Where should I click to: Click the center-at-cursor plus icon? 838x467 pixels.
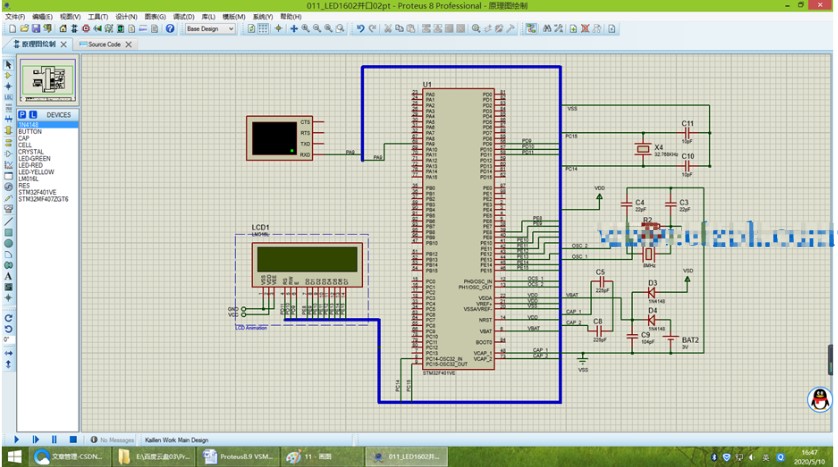tap(293, 28)
